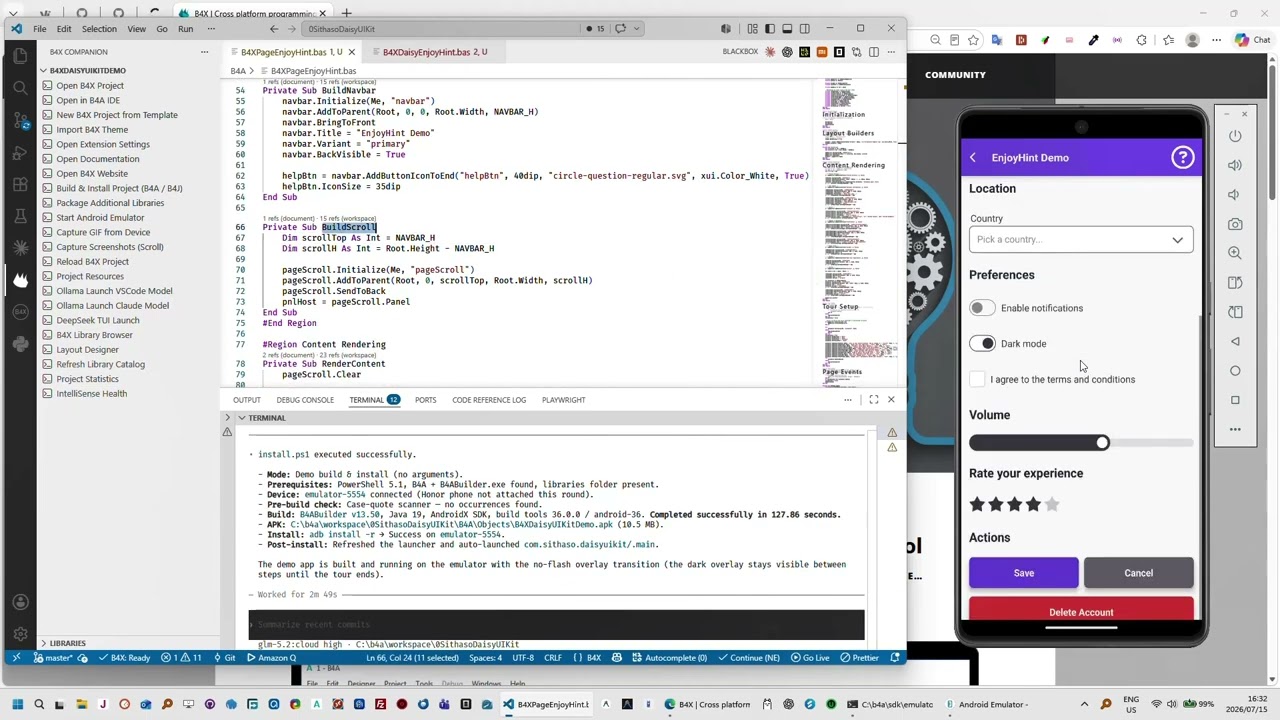Viewport: 1280px width, 720px height.
Task: Click the COMMUNITY link on the web page
Action: pyautogui.click(x=955, y=75)
